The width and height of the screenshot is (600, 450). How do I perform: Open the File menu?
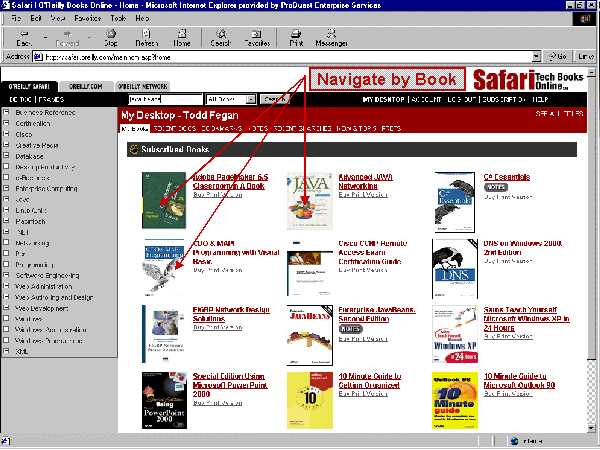coord(16,18)
